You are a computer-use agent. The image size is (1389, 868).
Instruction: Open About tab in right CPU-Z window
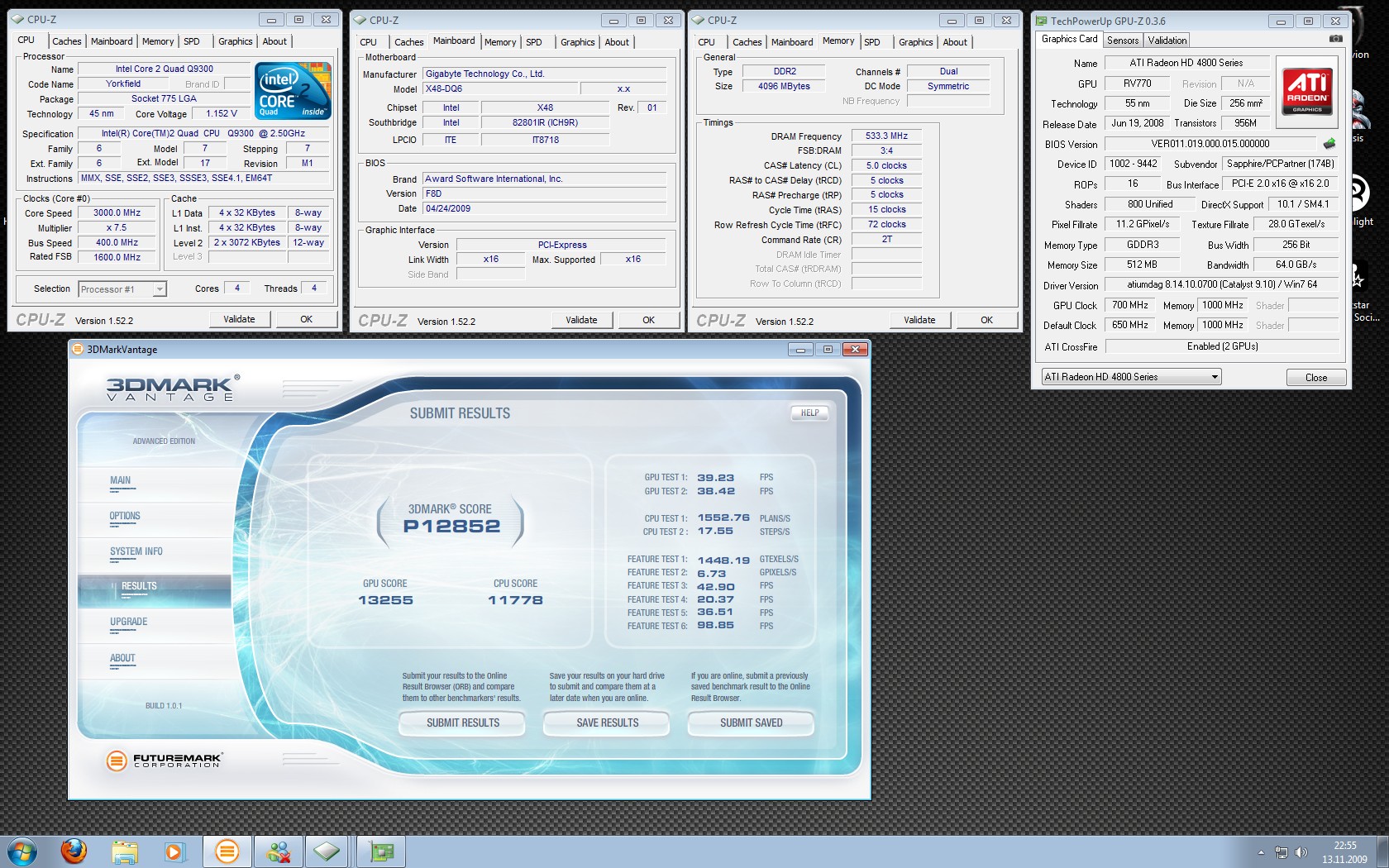[955, 42]
